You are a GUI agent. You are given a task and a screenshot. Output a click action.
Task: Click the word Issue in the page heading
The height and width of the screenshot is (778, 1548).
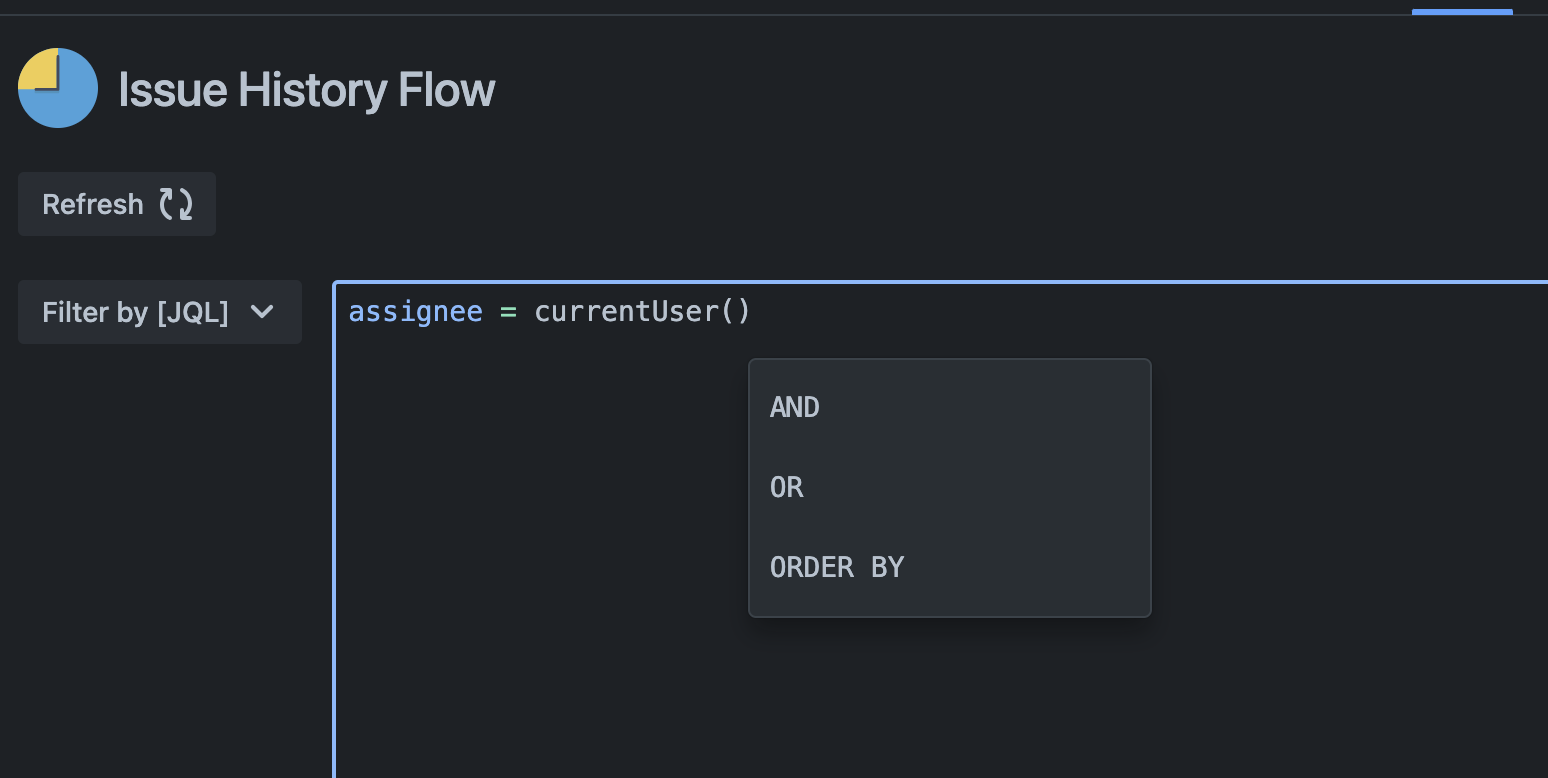pyautogui.click(x=173, y=89)
